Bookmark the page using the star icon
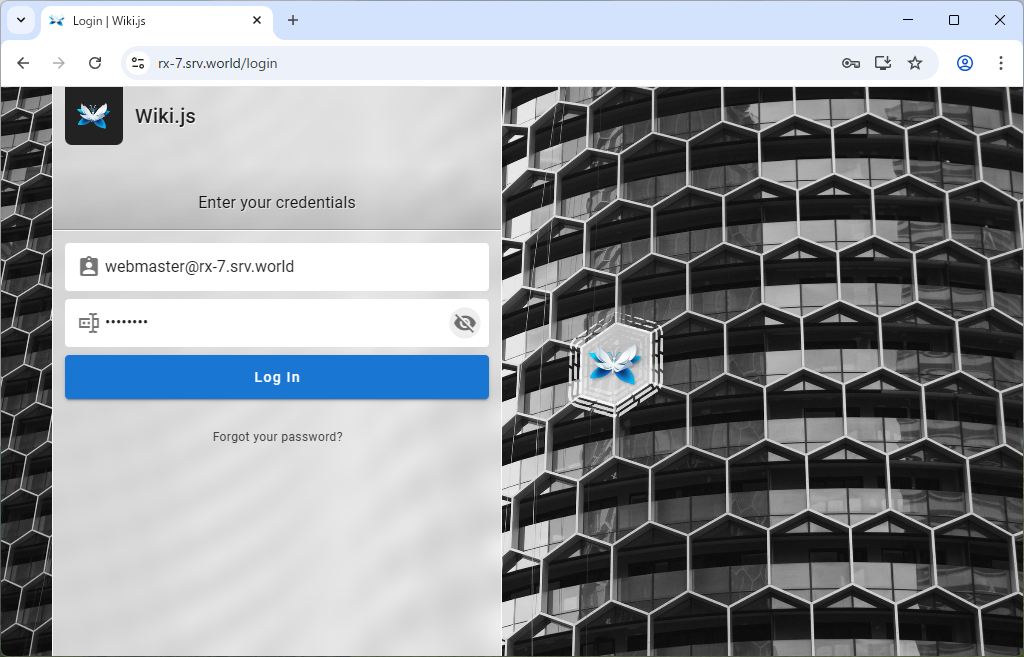This screenshot has width=1024, height=657. (x=915, y=62)
